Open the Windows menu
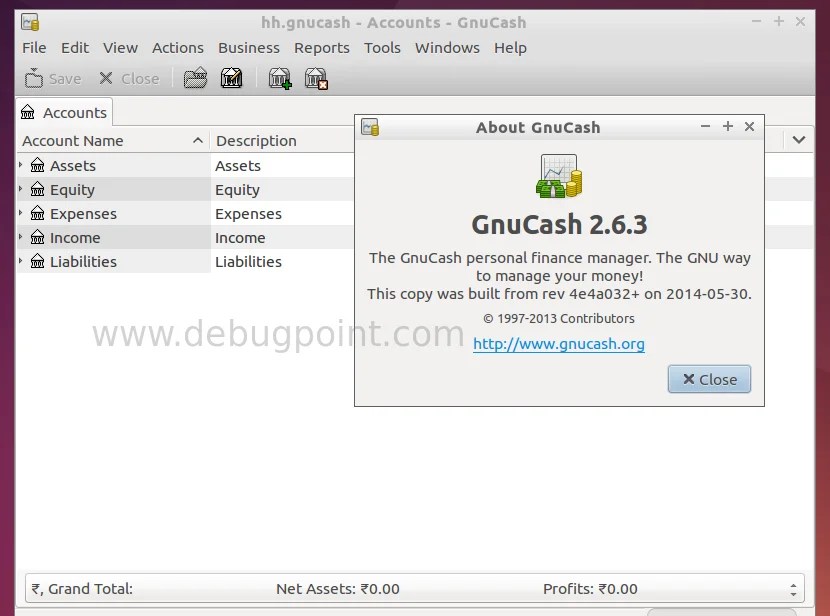Viewport: 830px width, 616px height. (x=447, y=48)
